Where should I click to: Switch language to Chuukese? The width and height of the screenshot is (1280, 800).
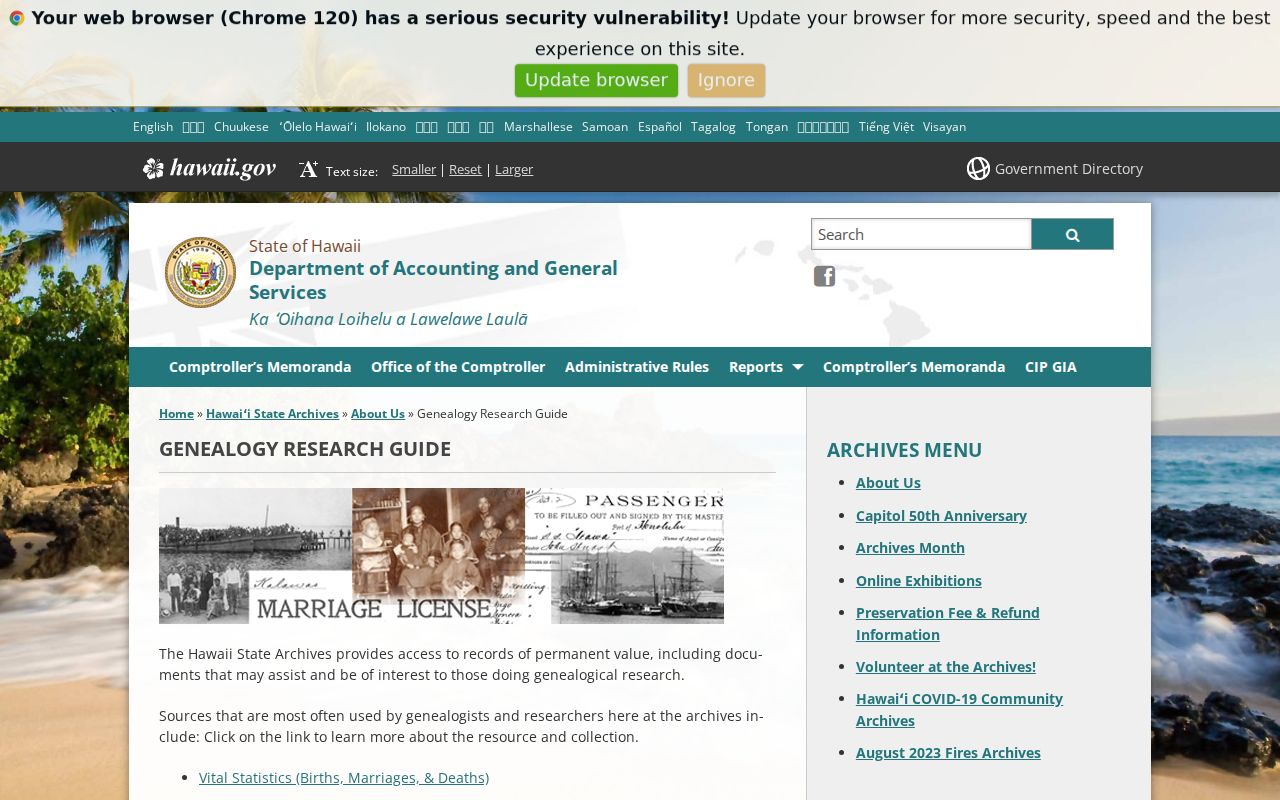click(241, 126)
